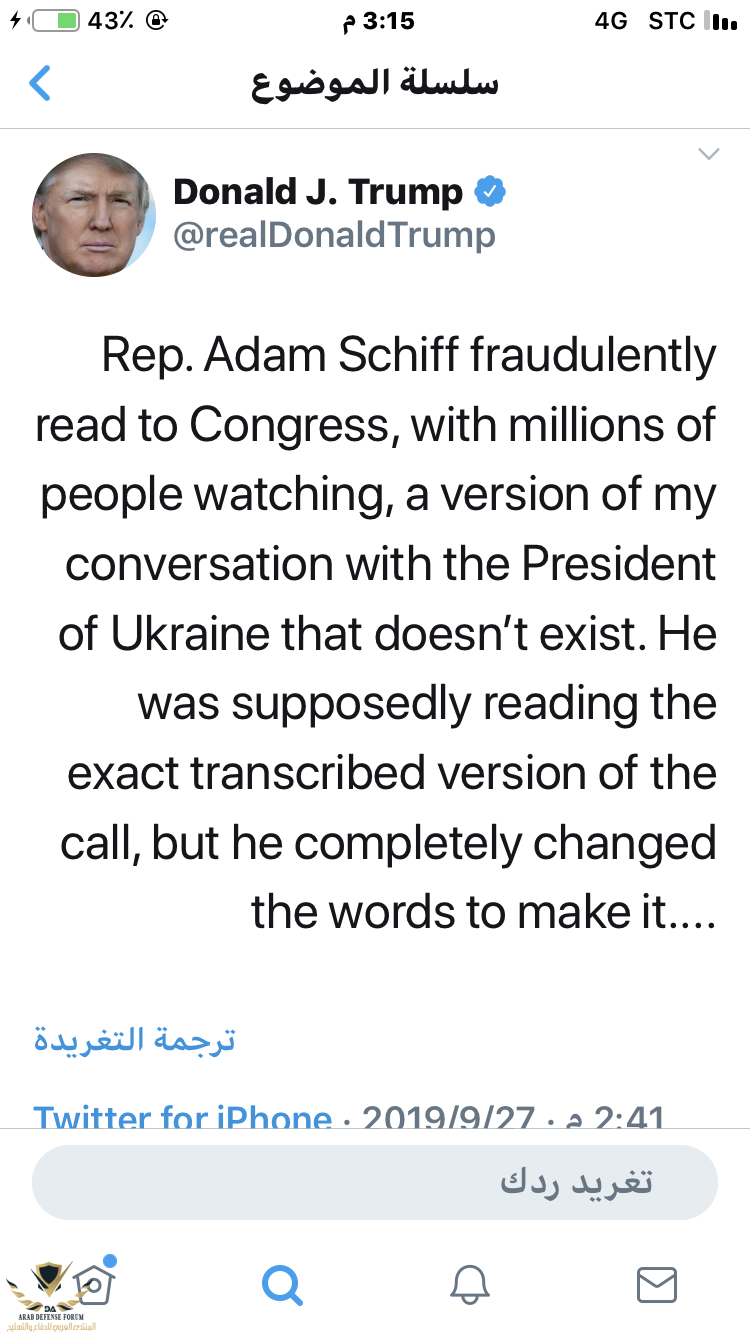This screenshot has width=750, height=1334.
Task: Open the tweet options chevron menu
Action: point(708,154)
